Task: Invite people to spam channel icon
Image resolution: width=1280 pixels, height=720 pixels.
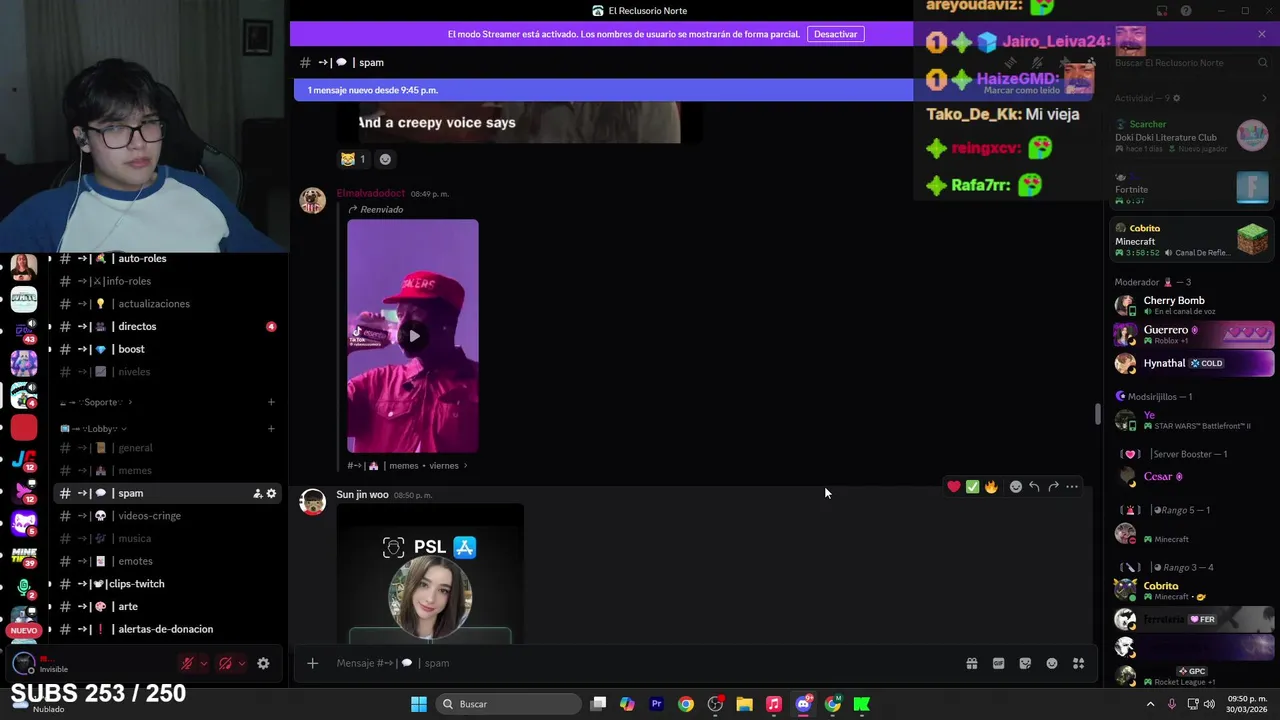Action: pos(257,494)
